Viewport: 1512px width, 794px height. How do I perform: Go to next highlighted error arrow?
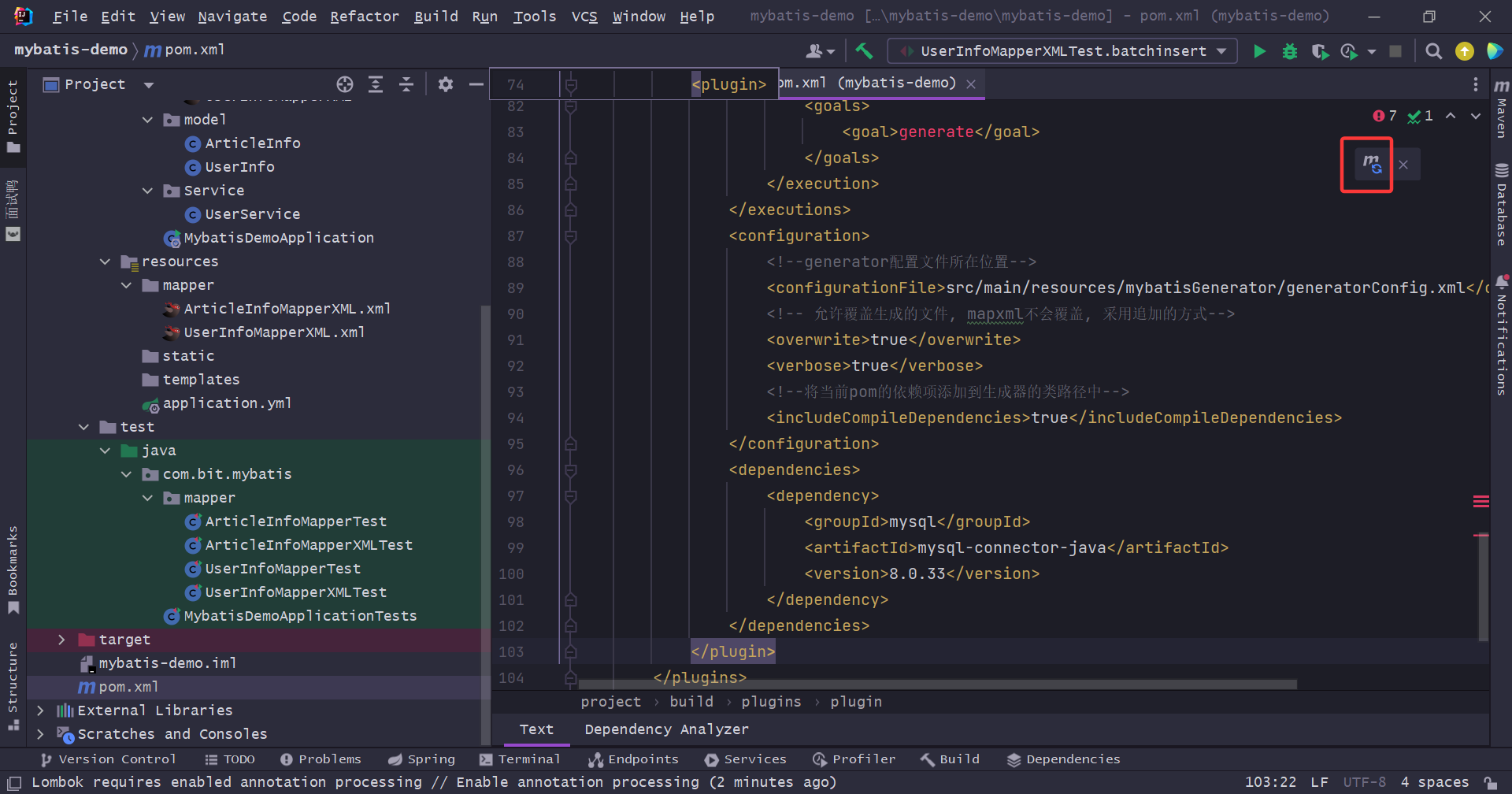tap(1476, 116)
